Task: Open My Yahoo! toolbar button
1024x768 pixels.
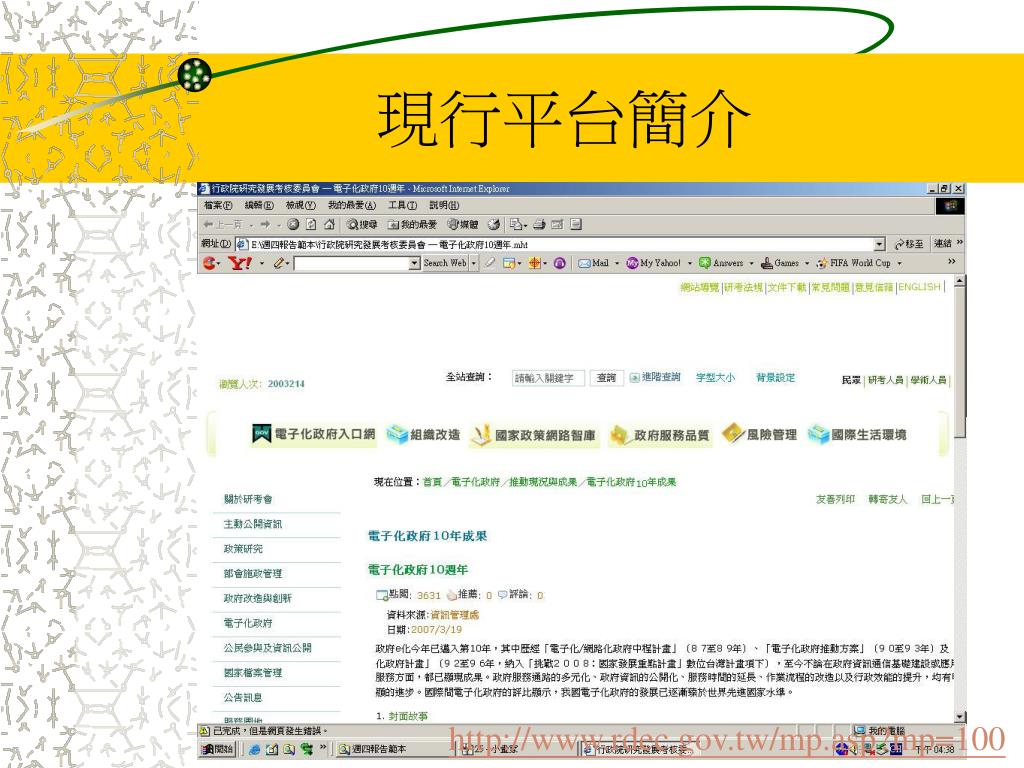Action: click(x=654, y=263)
